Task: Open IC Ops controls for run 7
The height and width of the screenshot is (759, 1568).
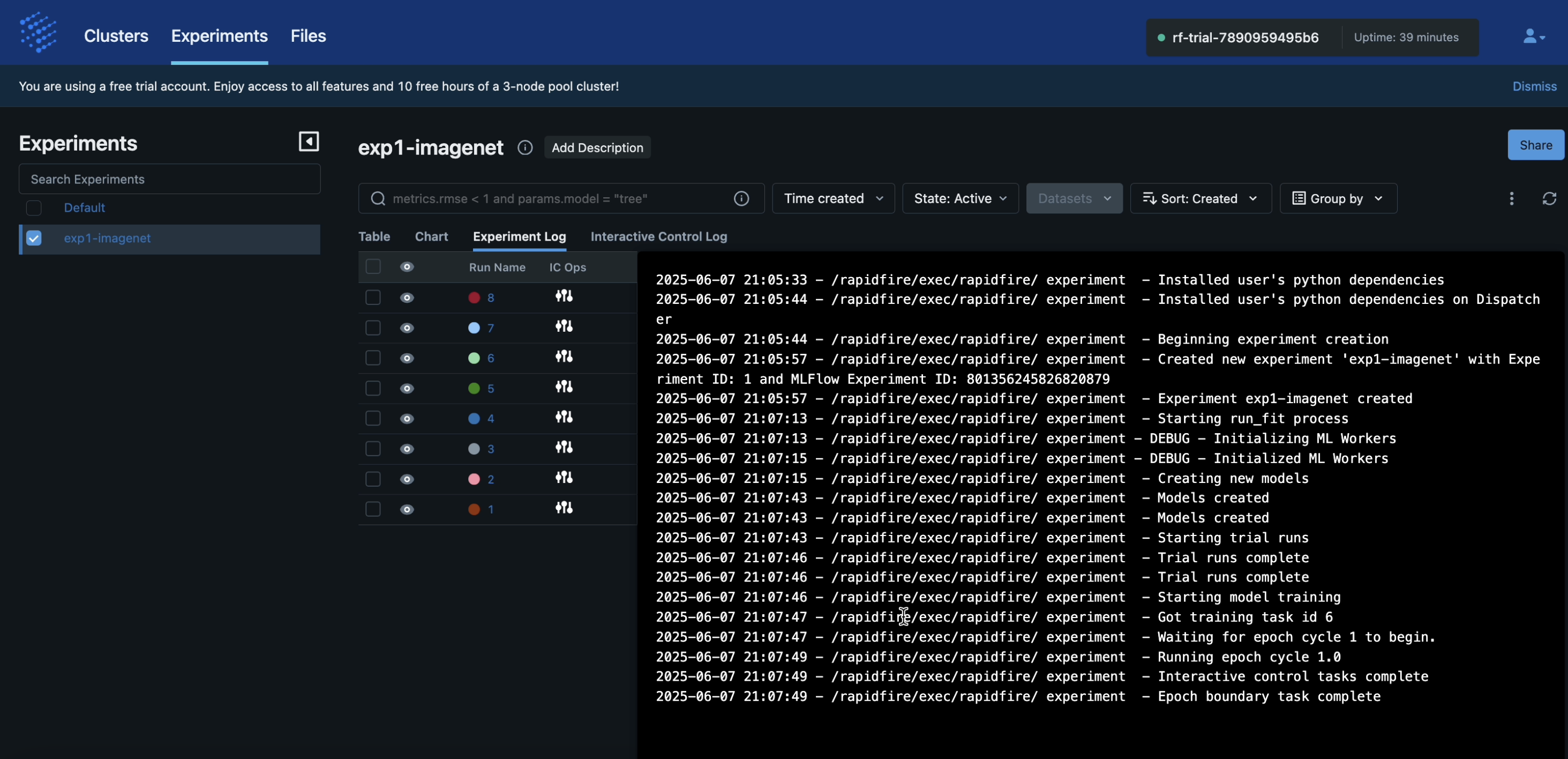Action: click(x=564, y=326)
